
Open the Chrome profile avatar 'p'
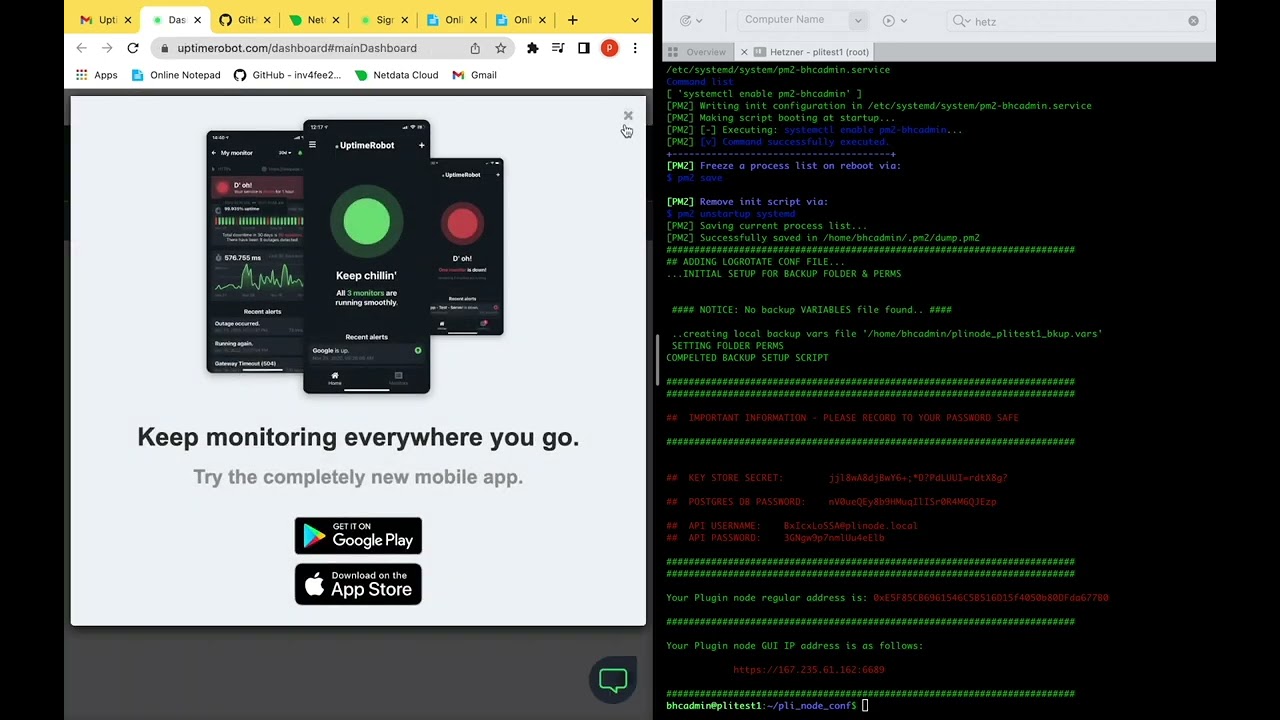pos(609,48)
